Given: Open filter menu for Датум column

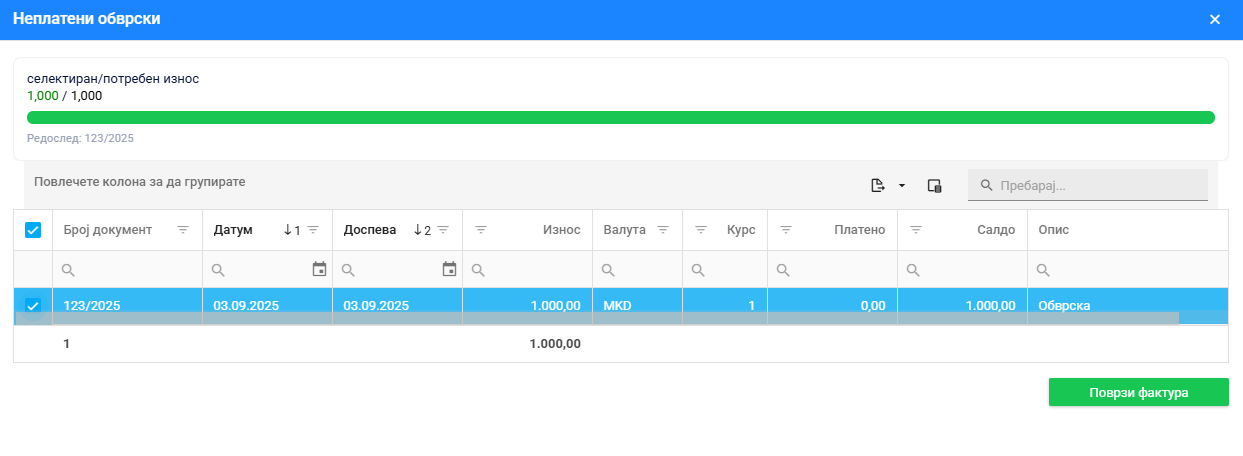Looking at the screenshot, I should click(x=313, y=230).
